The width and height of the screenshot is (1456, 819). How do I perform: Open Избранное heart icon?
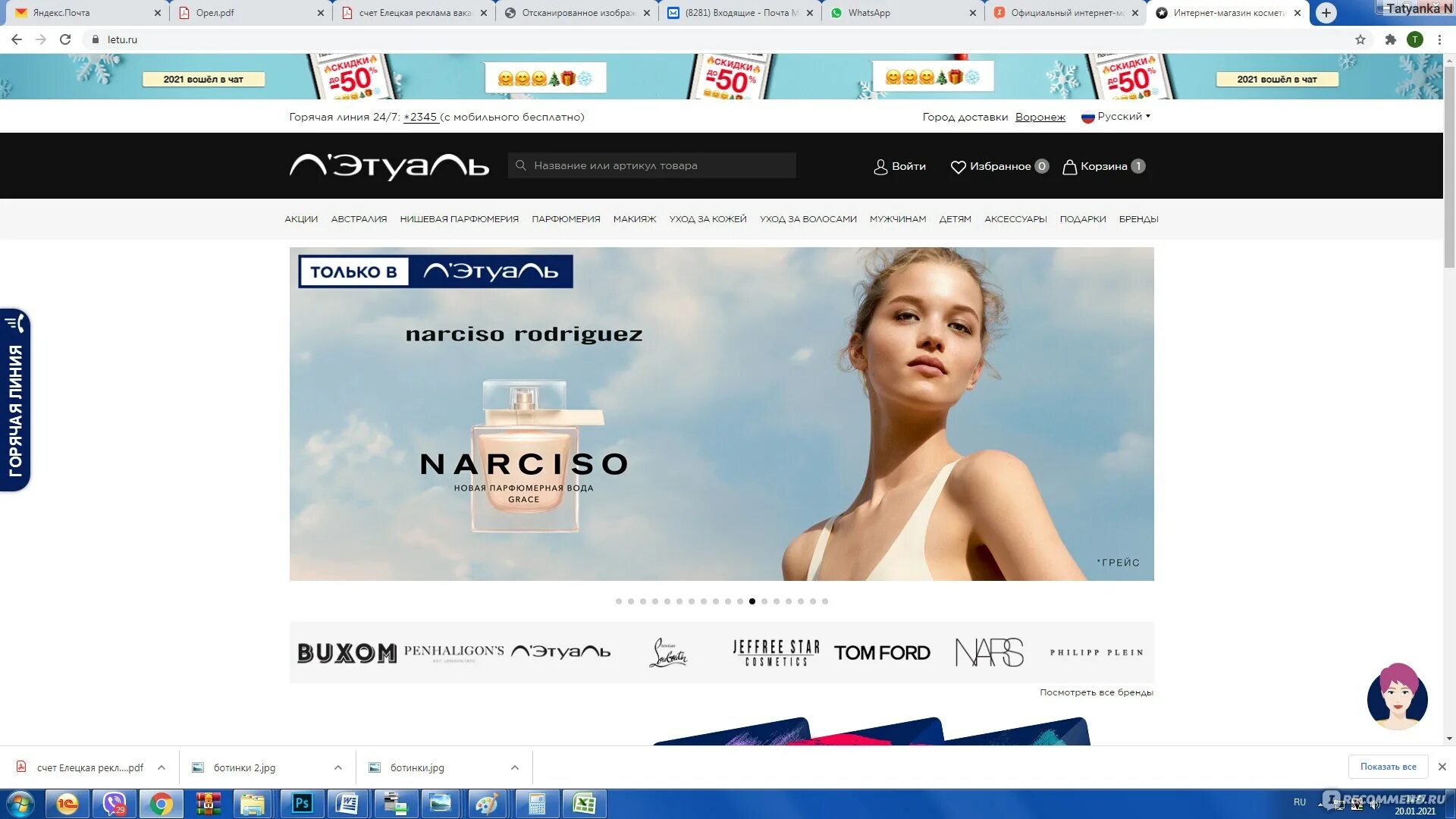(958, 167)
